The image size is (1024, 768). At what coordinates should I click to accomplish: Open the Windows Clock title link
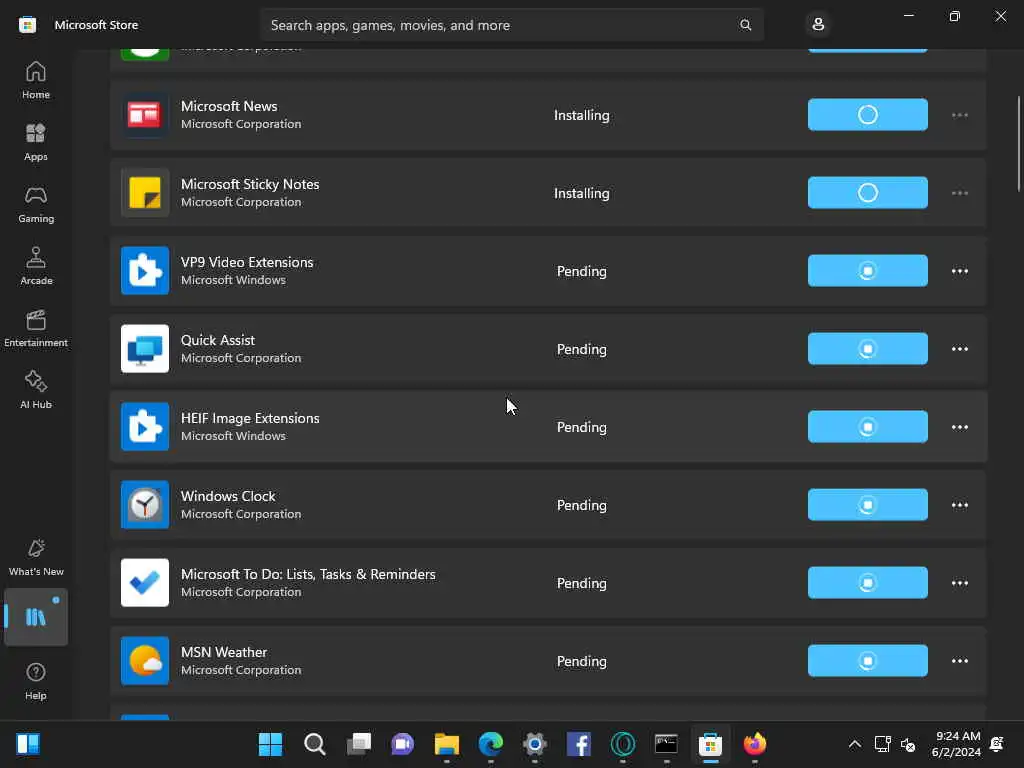coord(228,496)
